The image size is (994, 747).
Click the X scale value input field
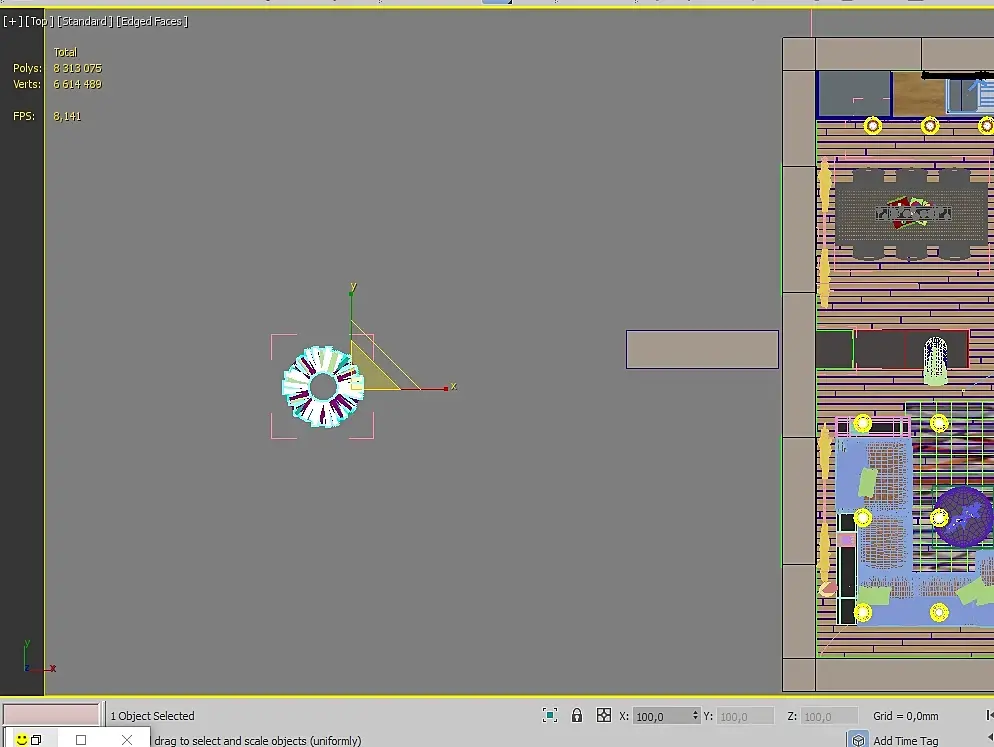pos(662,716)
